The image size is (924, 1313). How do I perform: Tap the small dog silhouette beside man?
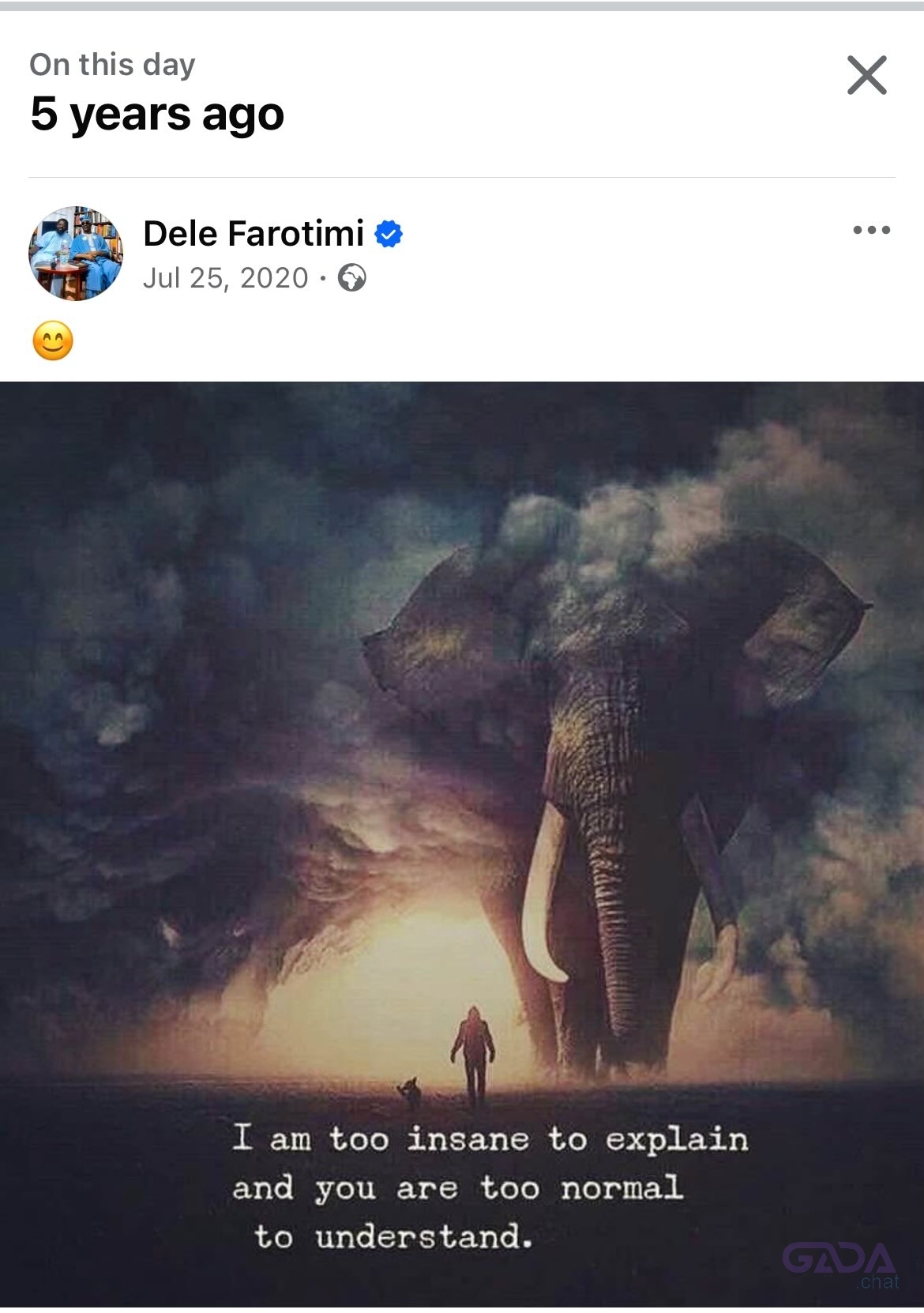click(409, 1092)
